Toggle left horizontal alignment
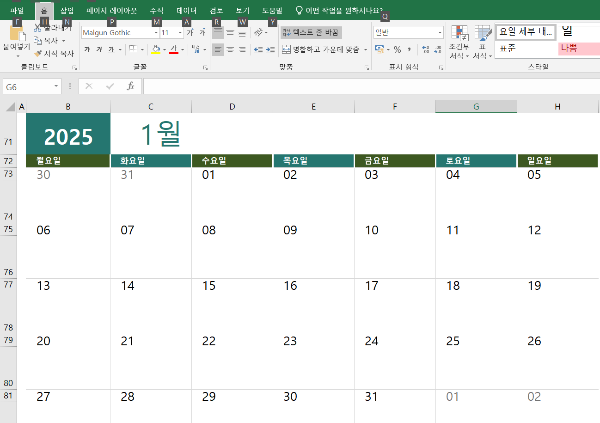 [218, 49]
